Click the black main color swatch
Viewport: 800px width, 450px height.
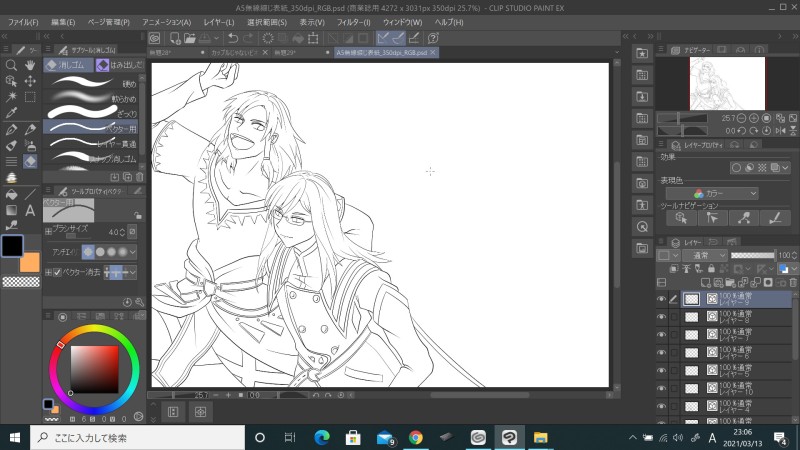point(12,246)
